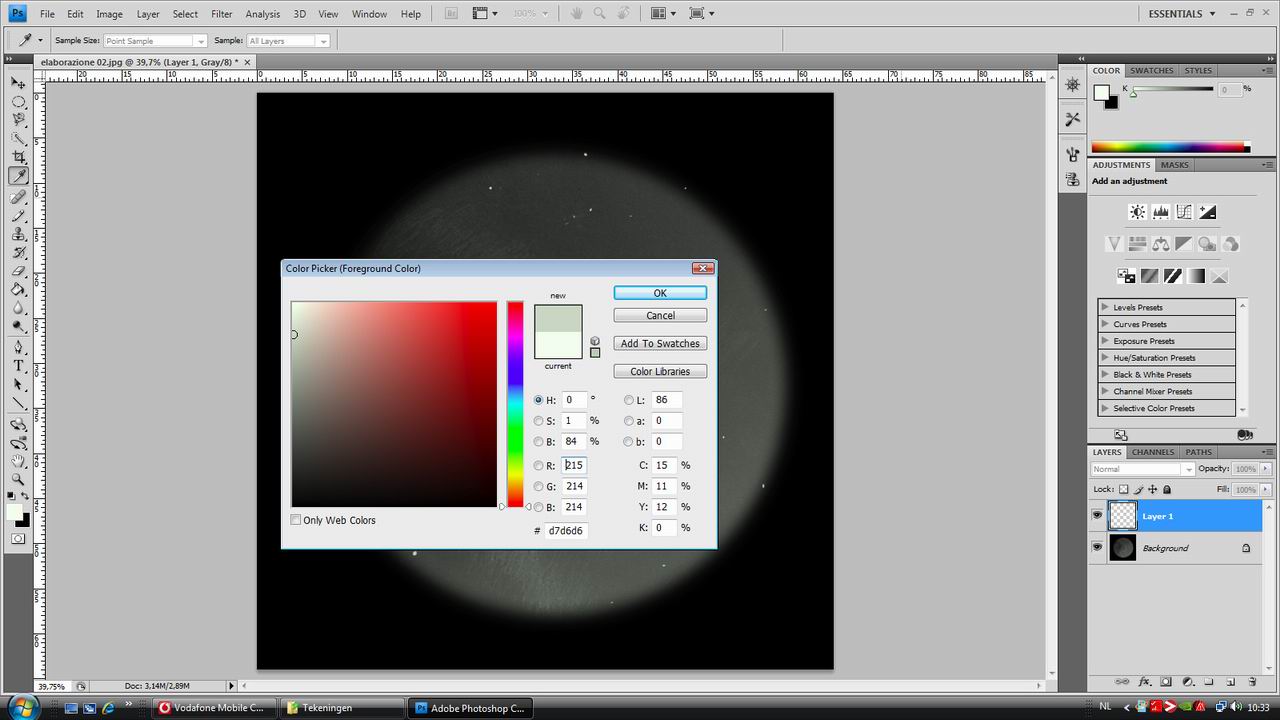This screenshot has height=720, width=1280.
Task: Select the Zoom tool in toolbox
Action: [18, 480]
